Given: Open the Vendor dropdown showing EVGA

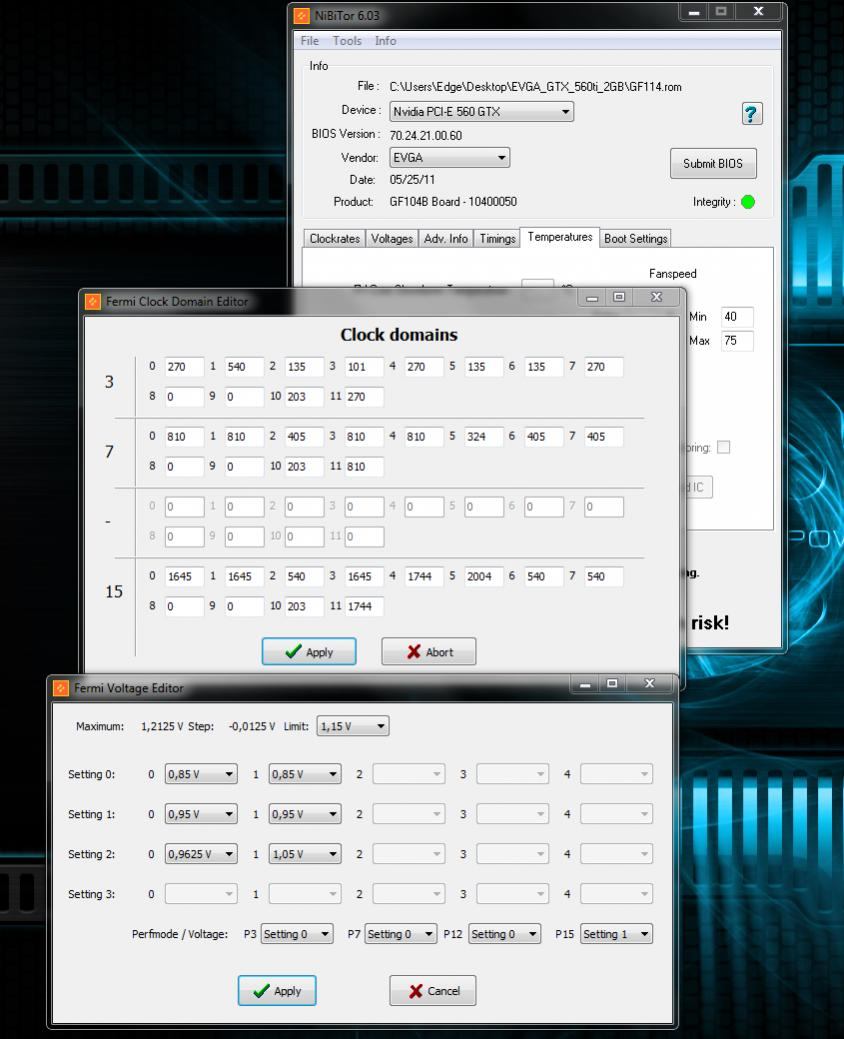Looking at the screenshot, I should tap(450, 158).
